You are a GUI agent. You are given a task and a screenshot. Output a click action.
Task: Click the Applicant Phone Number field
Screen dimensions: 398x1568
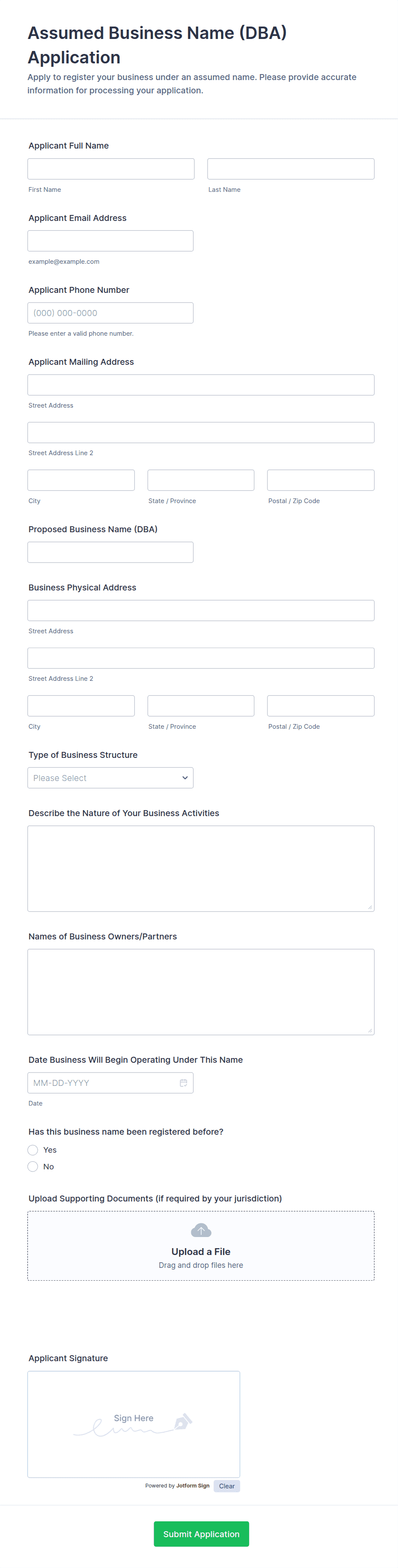point(110,313)
